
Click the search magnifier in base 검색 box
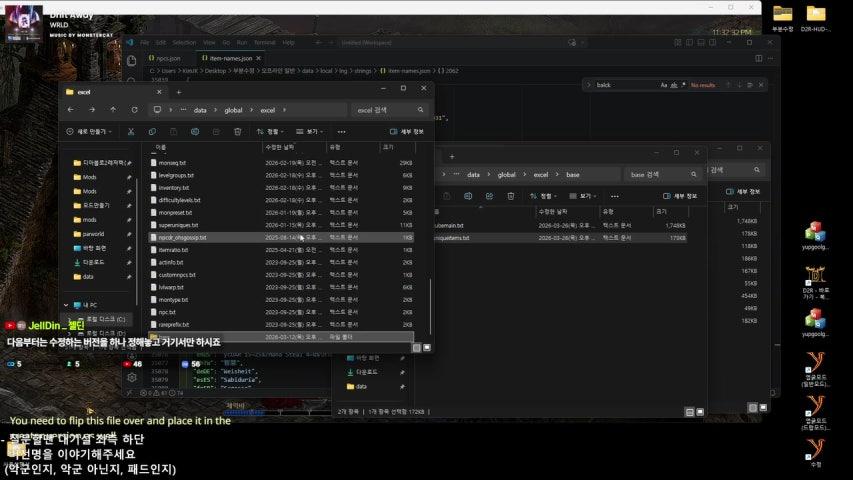click(x=694, y=175)
